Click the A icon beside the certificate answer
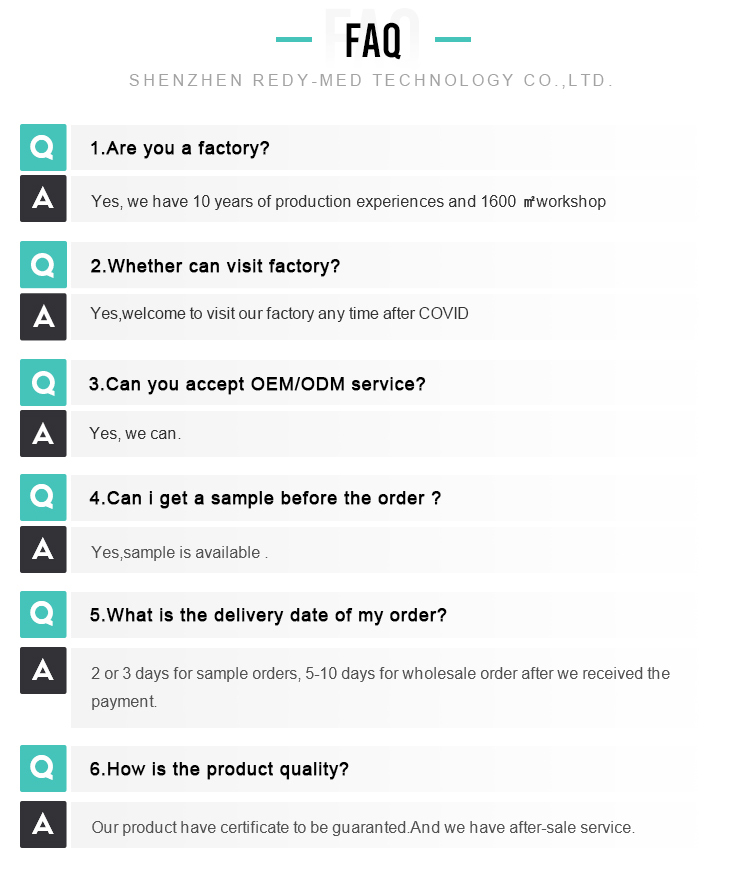The image size is (750, 890). tap(43, 824)
